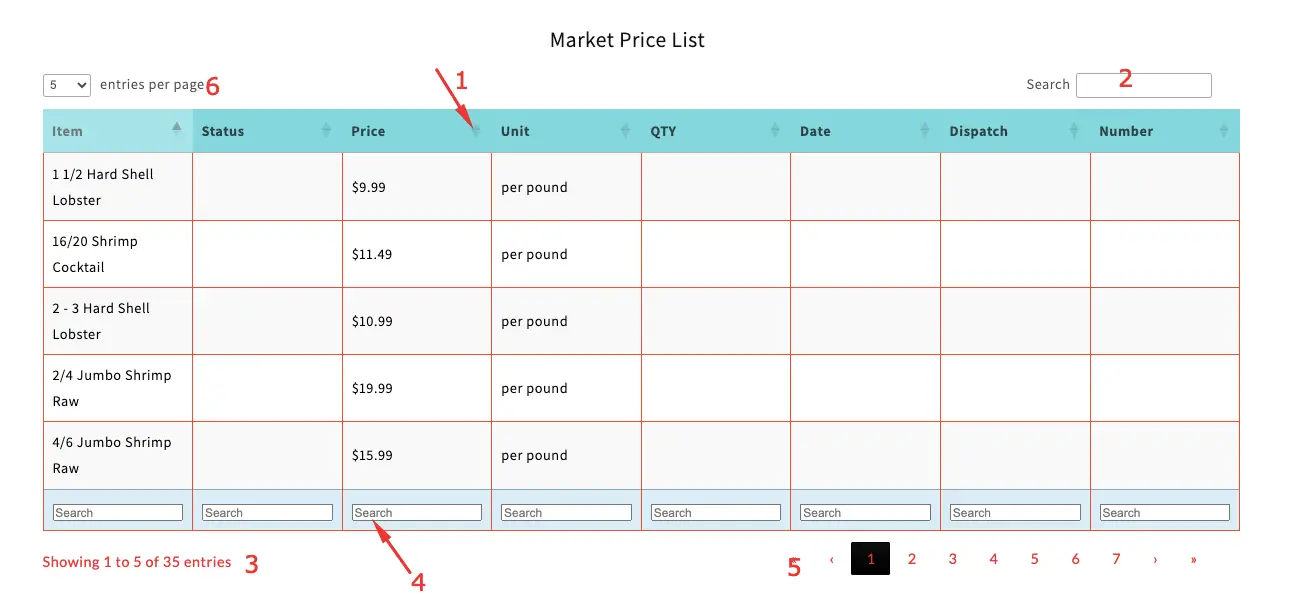Focus the main Search box above table
The width and height of the screenshot is (1297, 597).
tap(1143, 85)
